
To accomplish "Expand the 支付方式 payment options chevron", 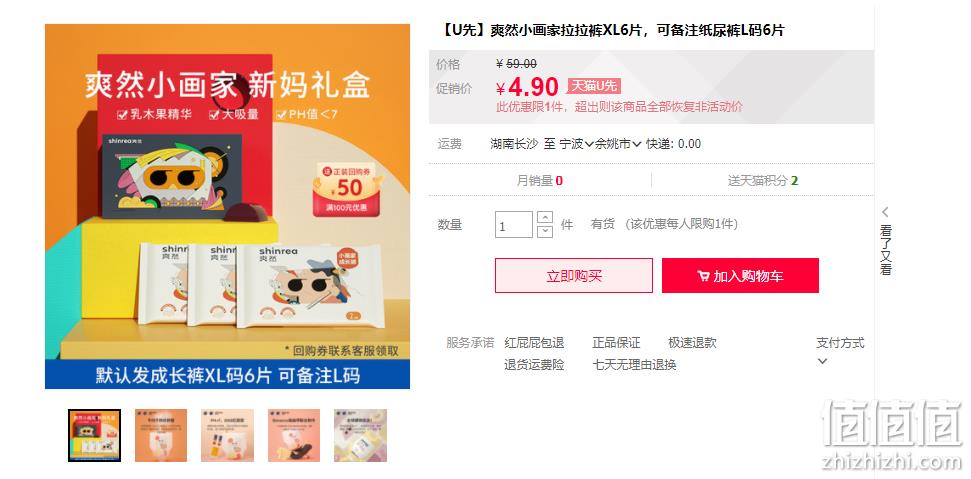I will (x=822, y=361).
